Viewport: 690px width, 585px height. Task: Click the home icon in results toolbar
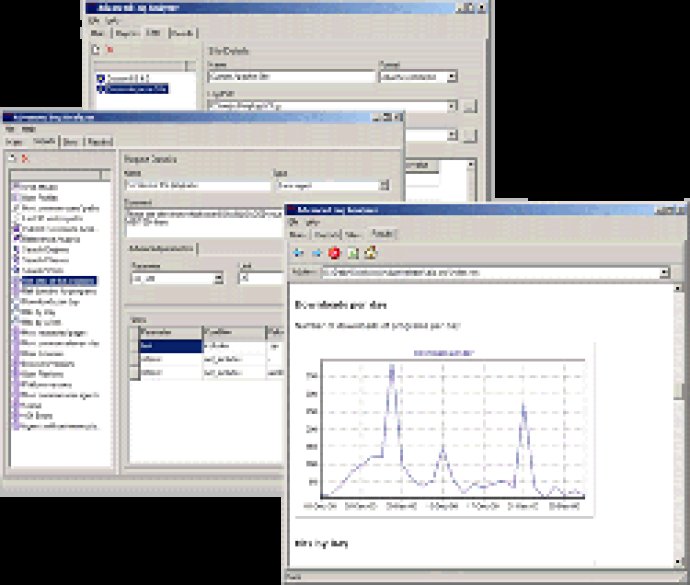pyautogui.click(x=371, y=253)
